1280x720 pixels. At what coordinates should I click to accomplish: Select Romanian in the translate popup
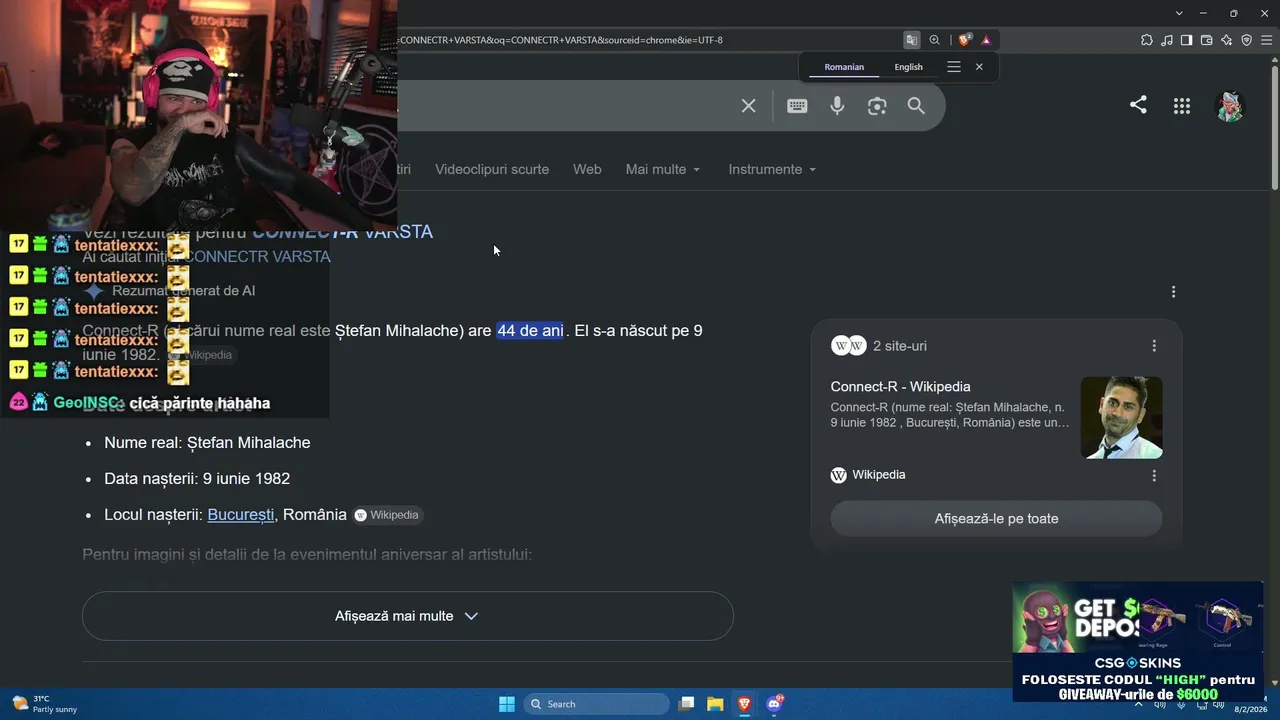coord(844,67)
